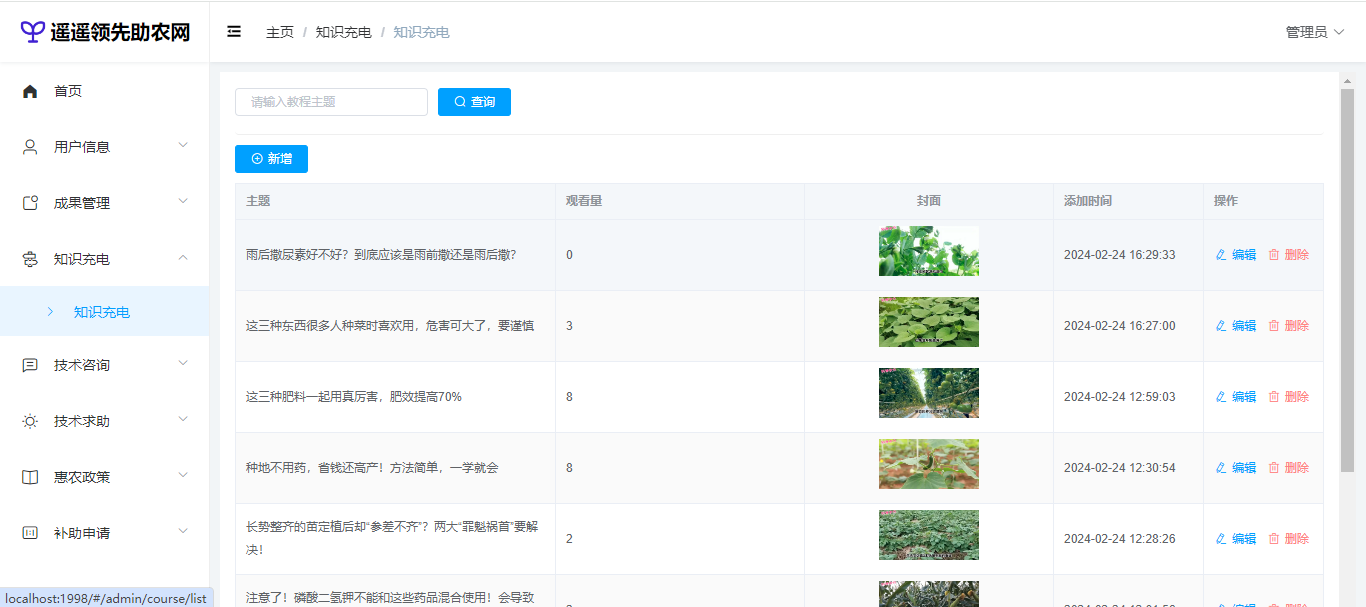This screenshot has width=1366, height=607.
Task: Click the 技术求助 sun icon
Action: [30, 421]
